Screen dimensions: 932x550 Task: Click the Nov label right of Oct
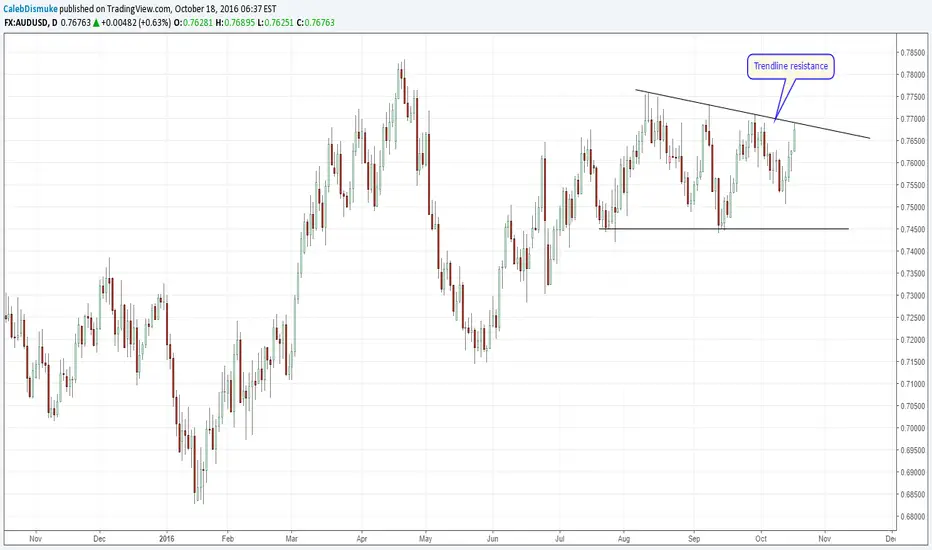point(824,539)
